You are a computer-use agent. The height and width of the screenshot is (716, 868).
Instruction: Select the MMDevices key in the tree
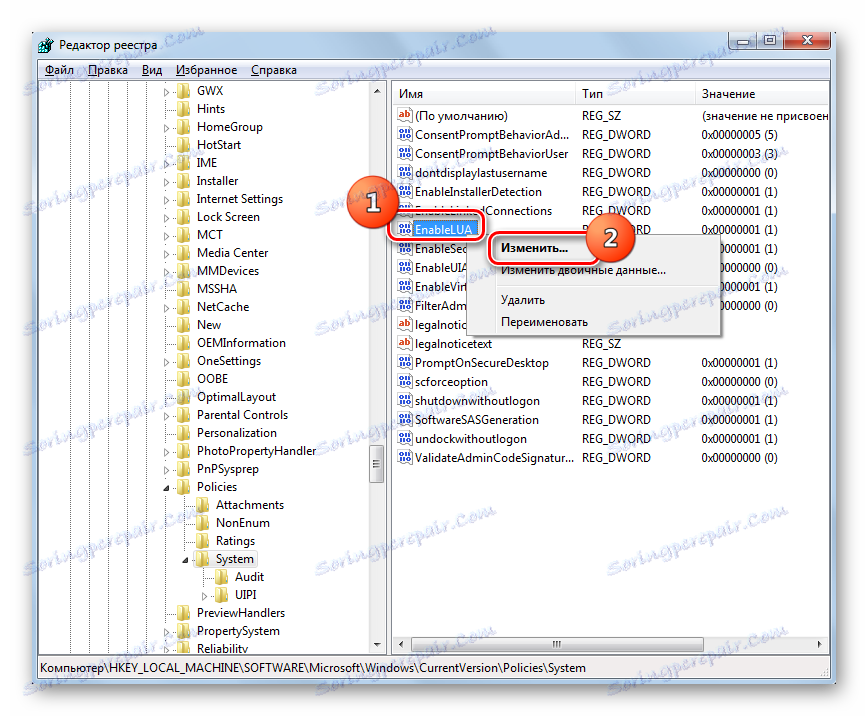(228, 271)
